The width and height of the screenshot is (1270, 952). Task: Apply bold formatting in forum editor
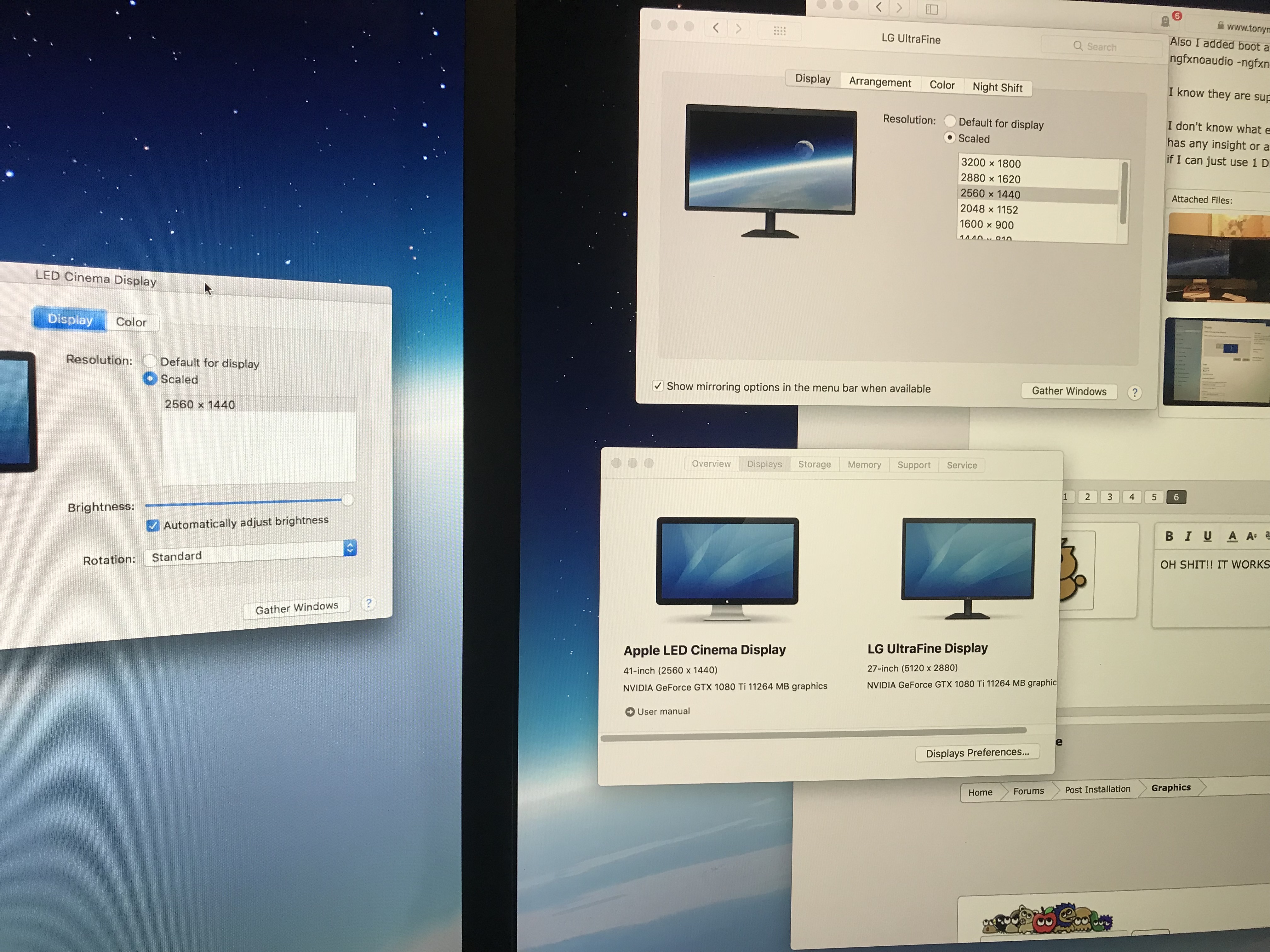[x=1168, y=536]
